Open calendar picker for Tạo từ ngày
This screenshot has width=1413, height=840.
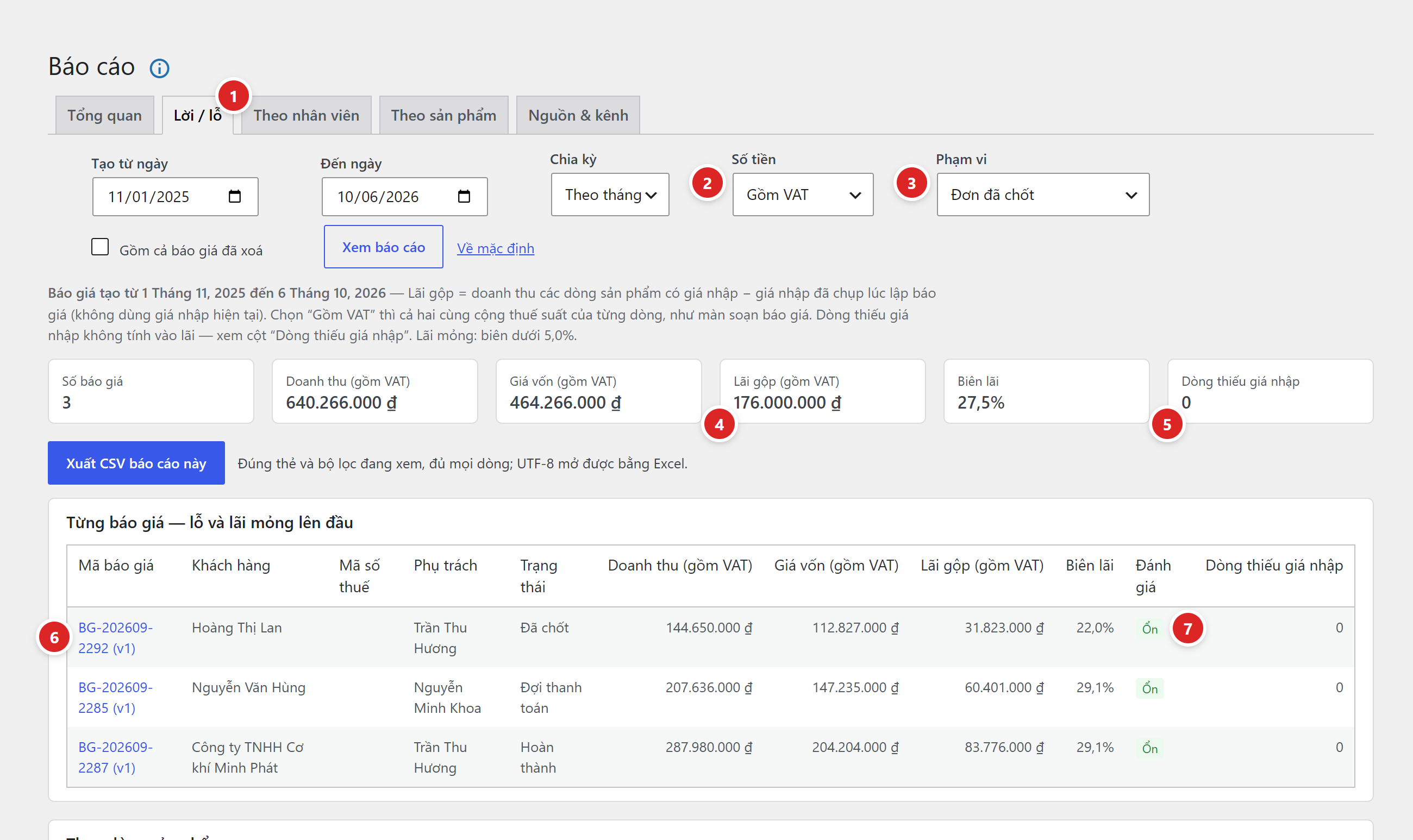(234, 196)
